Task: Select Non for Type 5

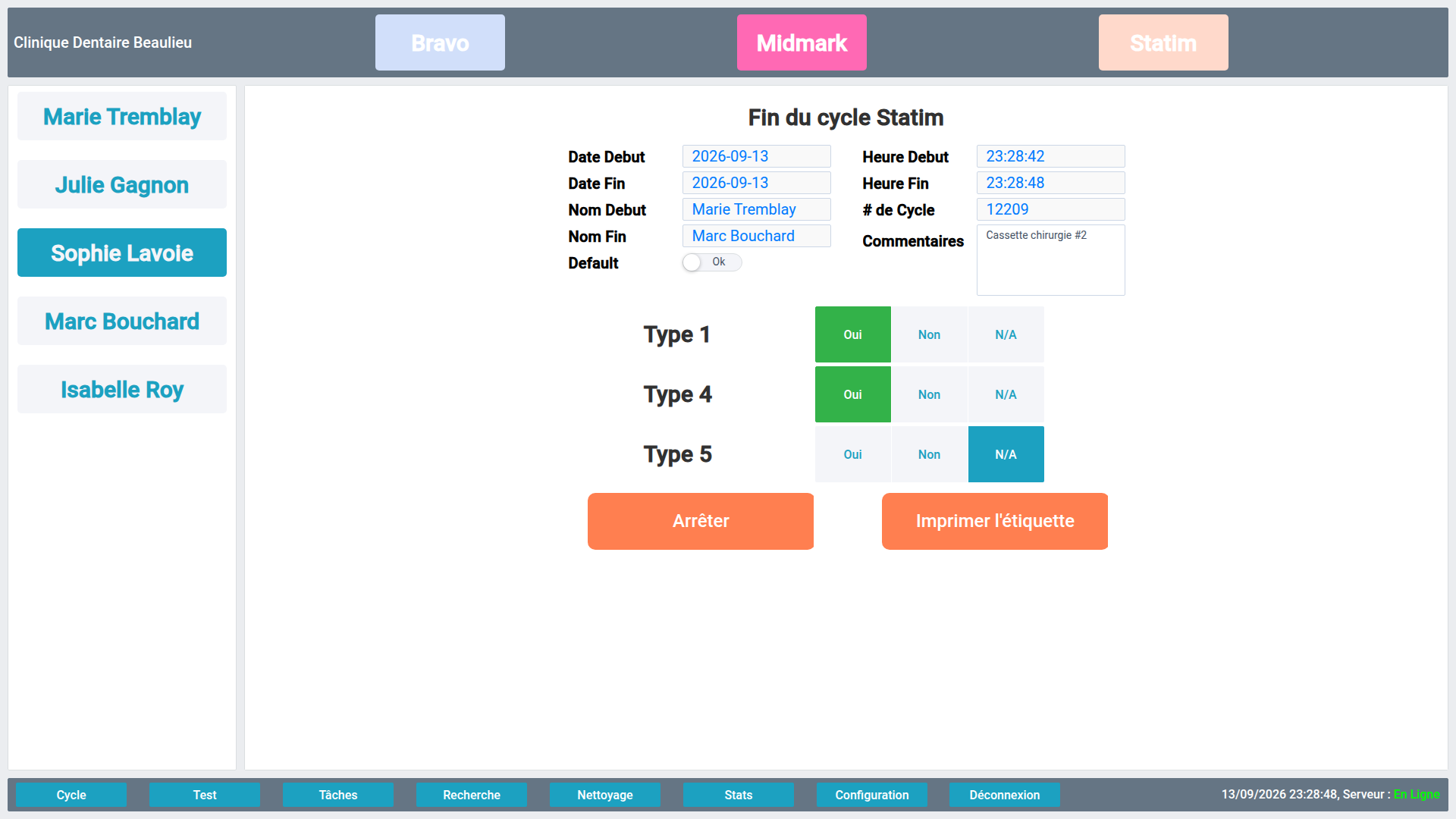Action: click(x=930, y=454)
